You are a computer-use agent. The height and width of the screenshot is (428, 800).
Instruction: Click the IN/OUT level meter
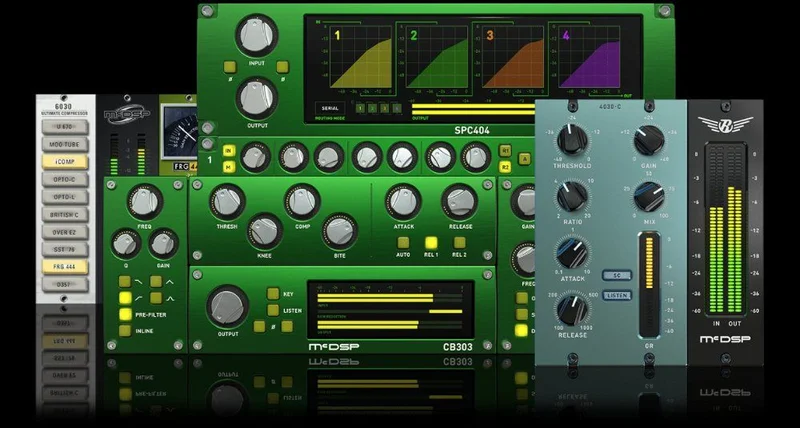(x=726, y=230)
